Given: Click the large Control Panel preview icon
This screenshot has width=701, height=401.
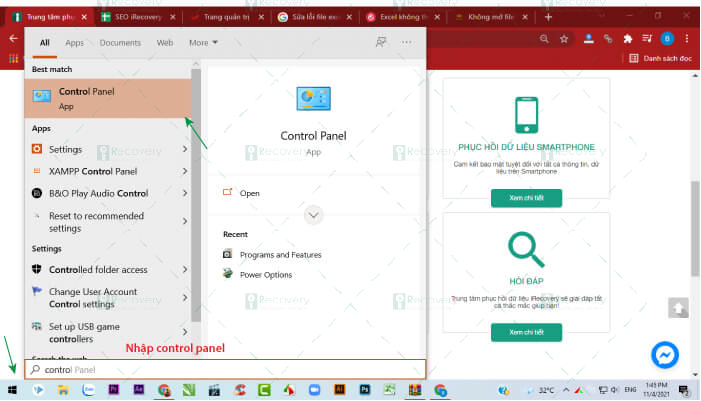Looking at the screenshot, I should pyautogui.click(x=313, y=98).
